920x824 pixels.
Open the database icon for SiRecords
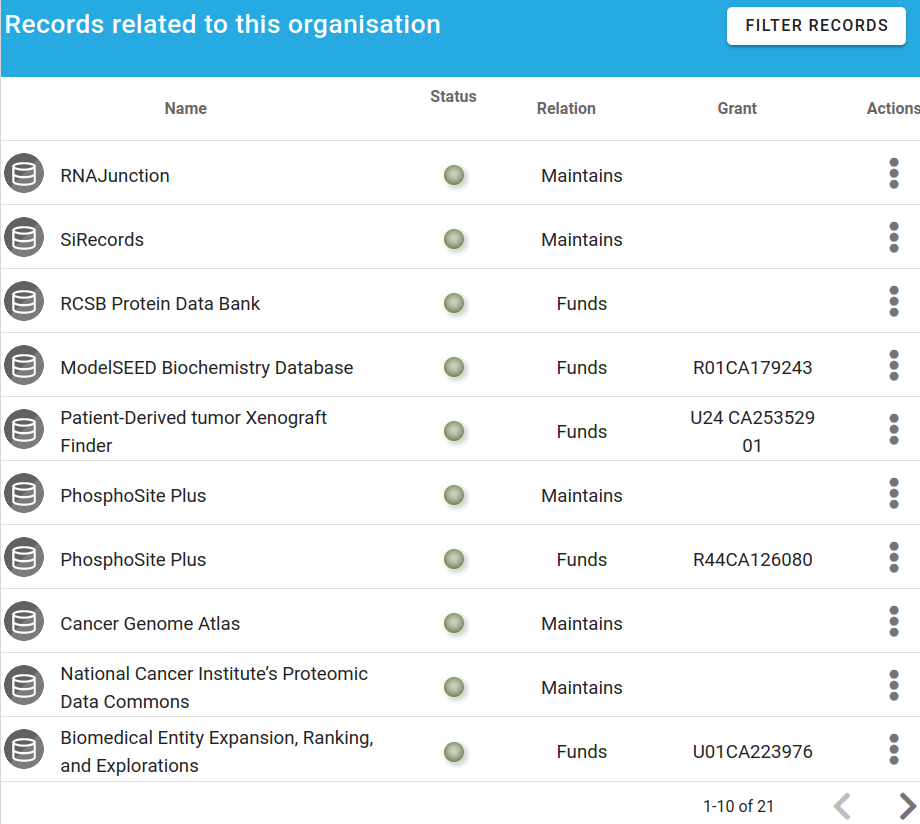[24, 237]
